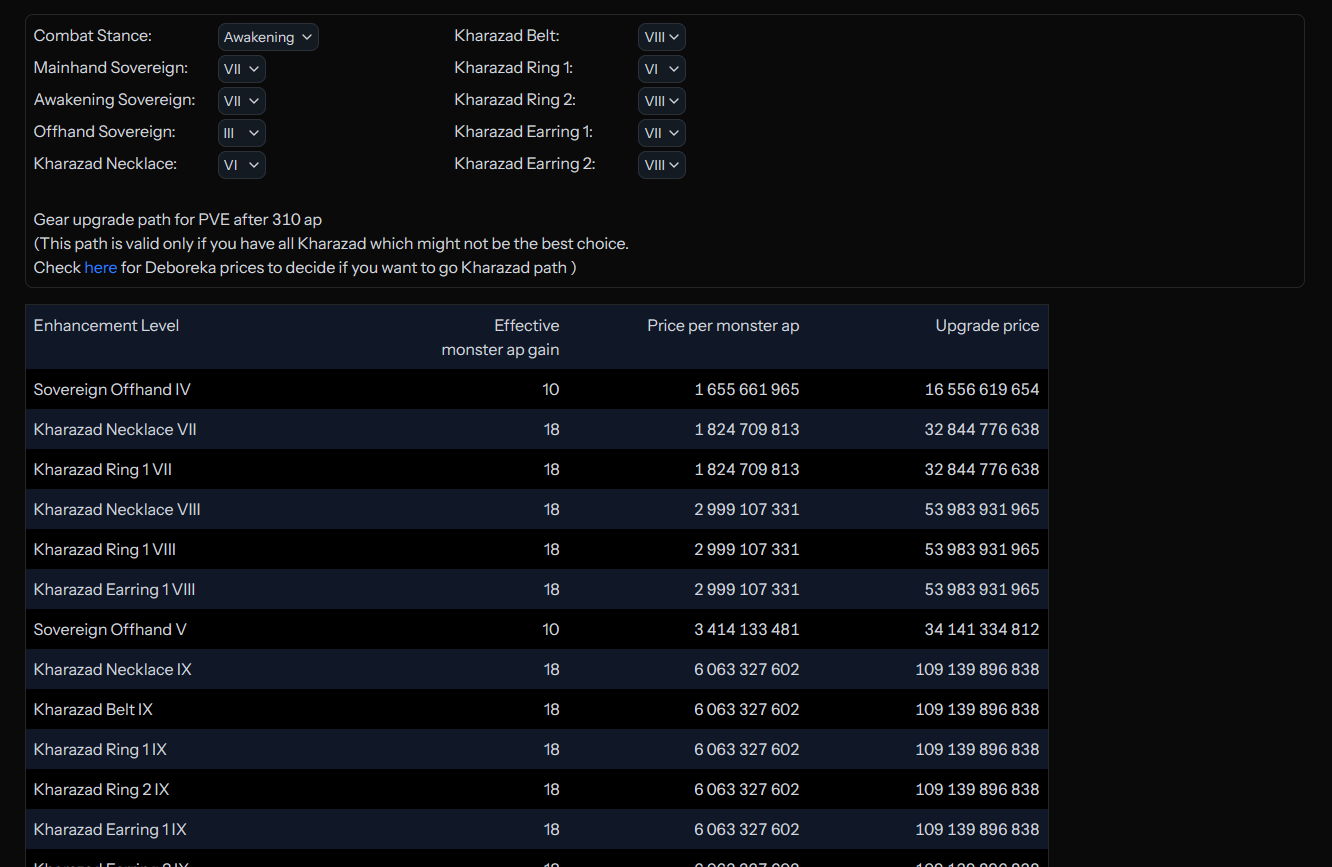Open the Kharazad Earring 2 dropdown
Image resolution: width=1332 pixels, height=867 pixels.
point(662,165)
